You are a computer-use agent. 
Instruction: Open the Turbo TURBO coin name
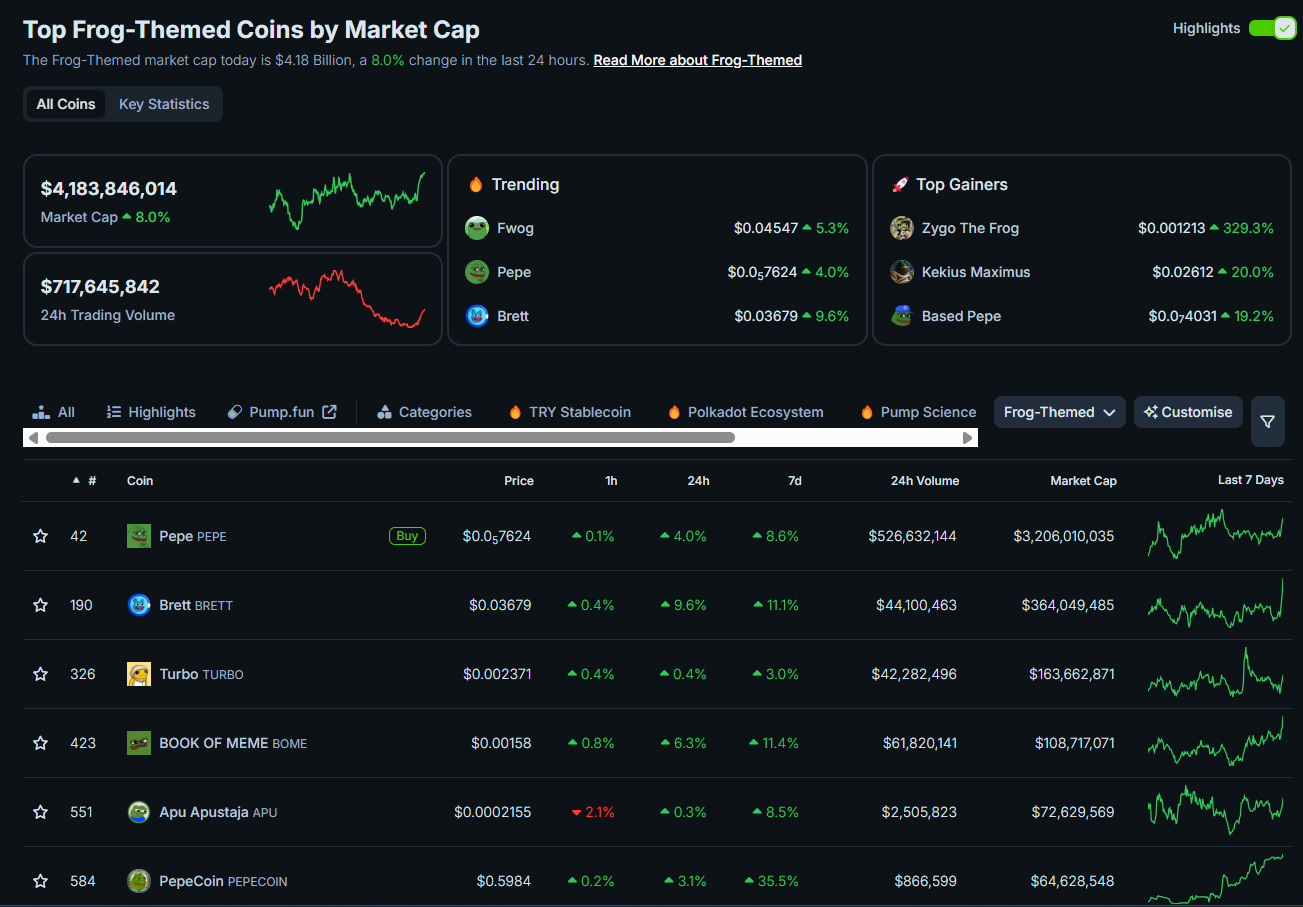(x=201, y=674)
